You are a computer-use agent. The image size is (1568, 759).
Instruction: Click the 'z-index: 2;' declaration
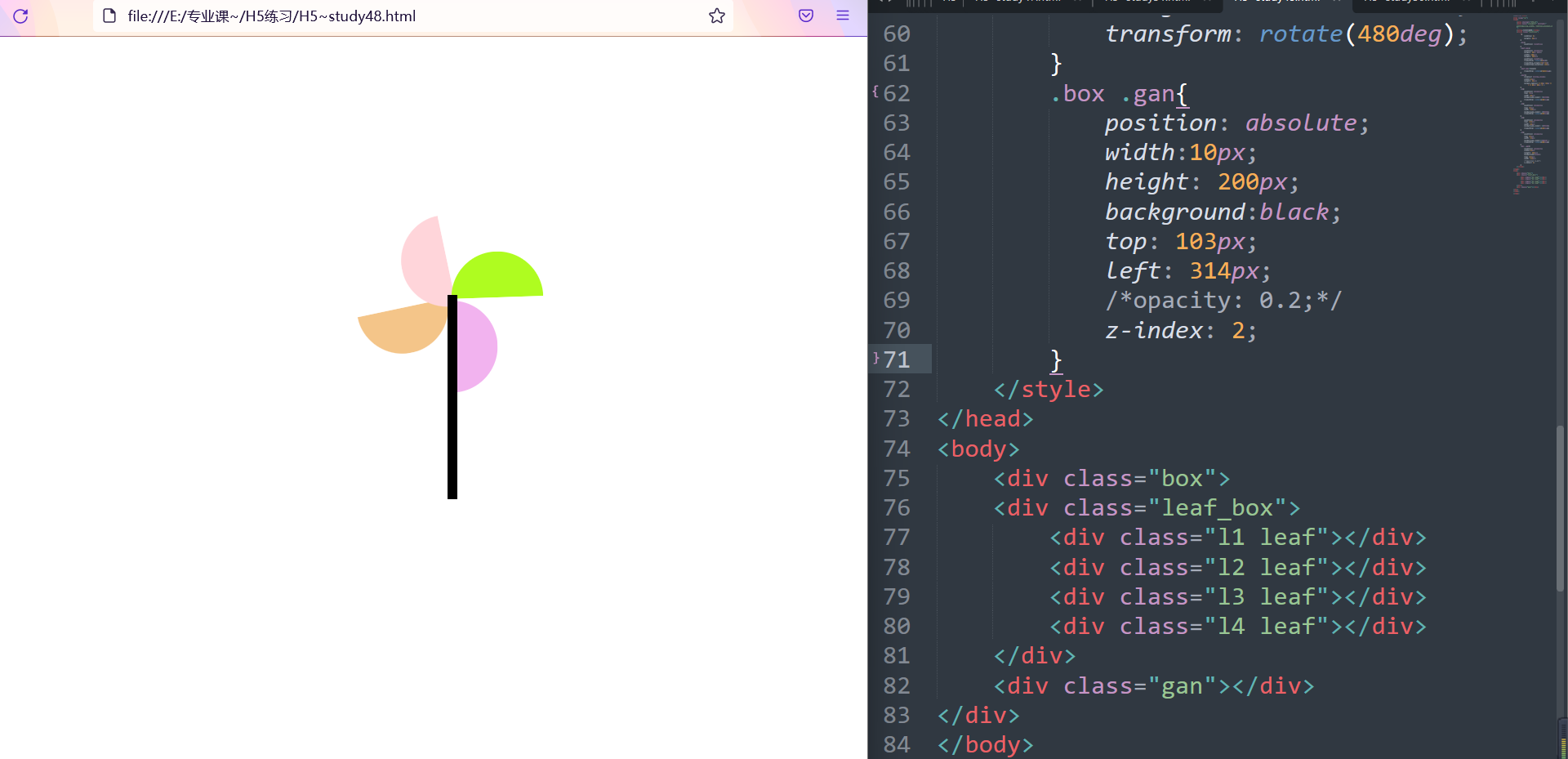coord(1180,330)
